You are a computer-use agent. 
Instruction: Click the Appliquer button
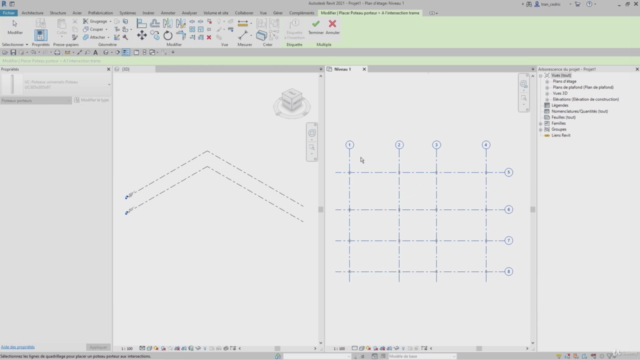98,347
